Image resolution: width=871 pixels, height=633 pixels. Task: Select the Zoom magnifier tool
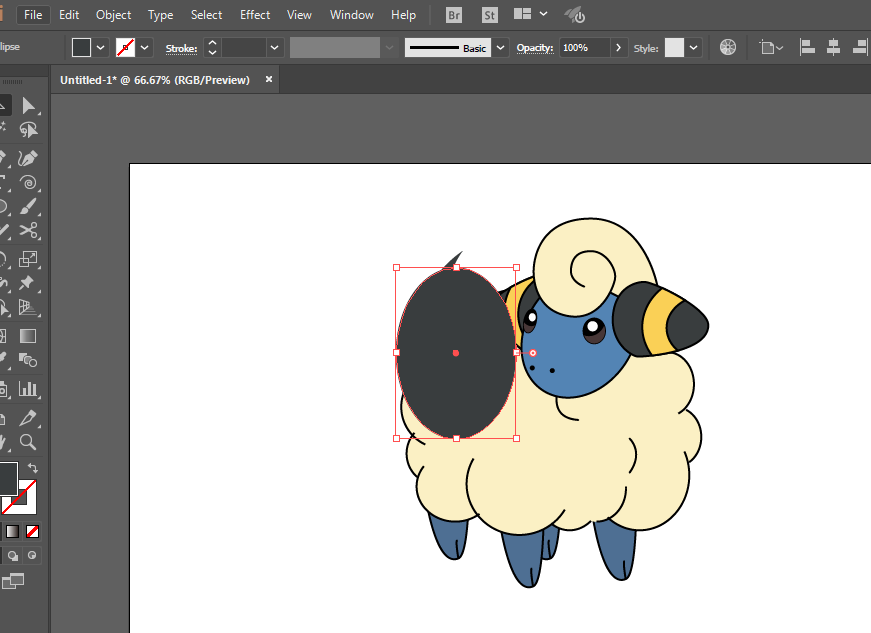pyautogui.click(x=28, y=442)
